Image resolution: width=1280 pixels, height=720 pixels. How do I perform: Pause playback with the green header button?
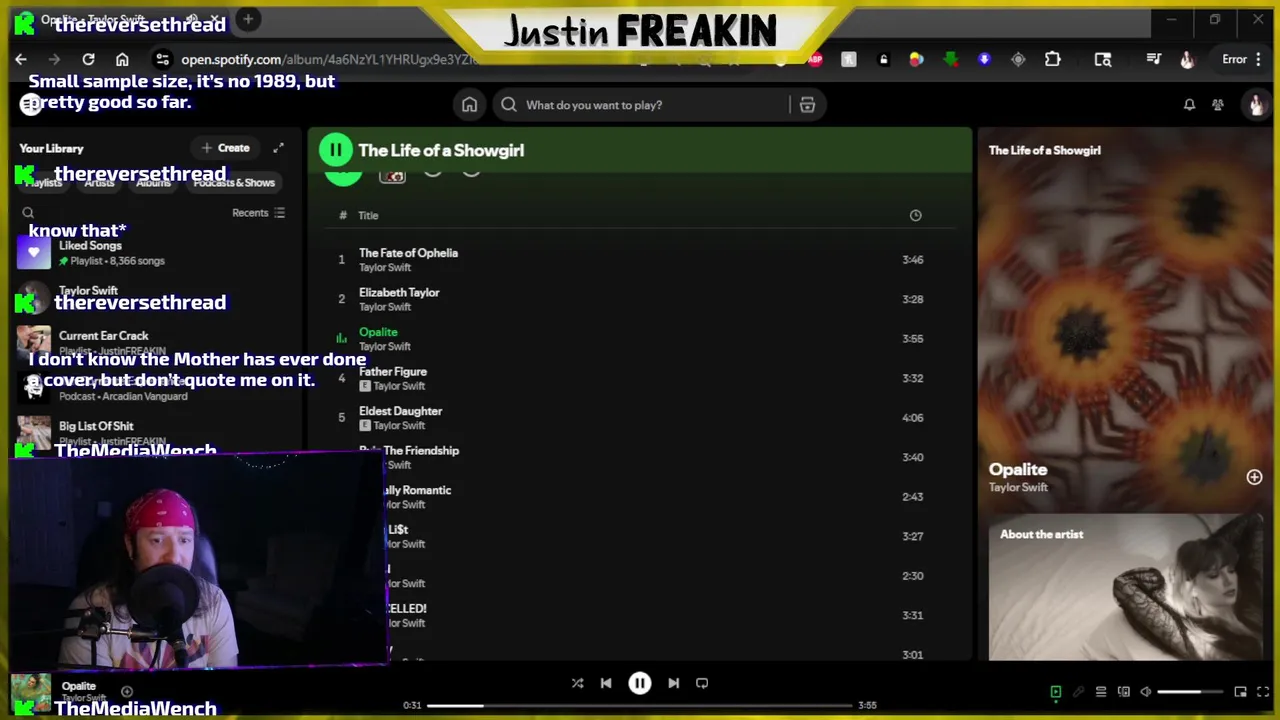[336, 150]
